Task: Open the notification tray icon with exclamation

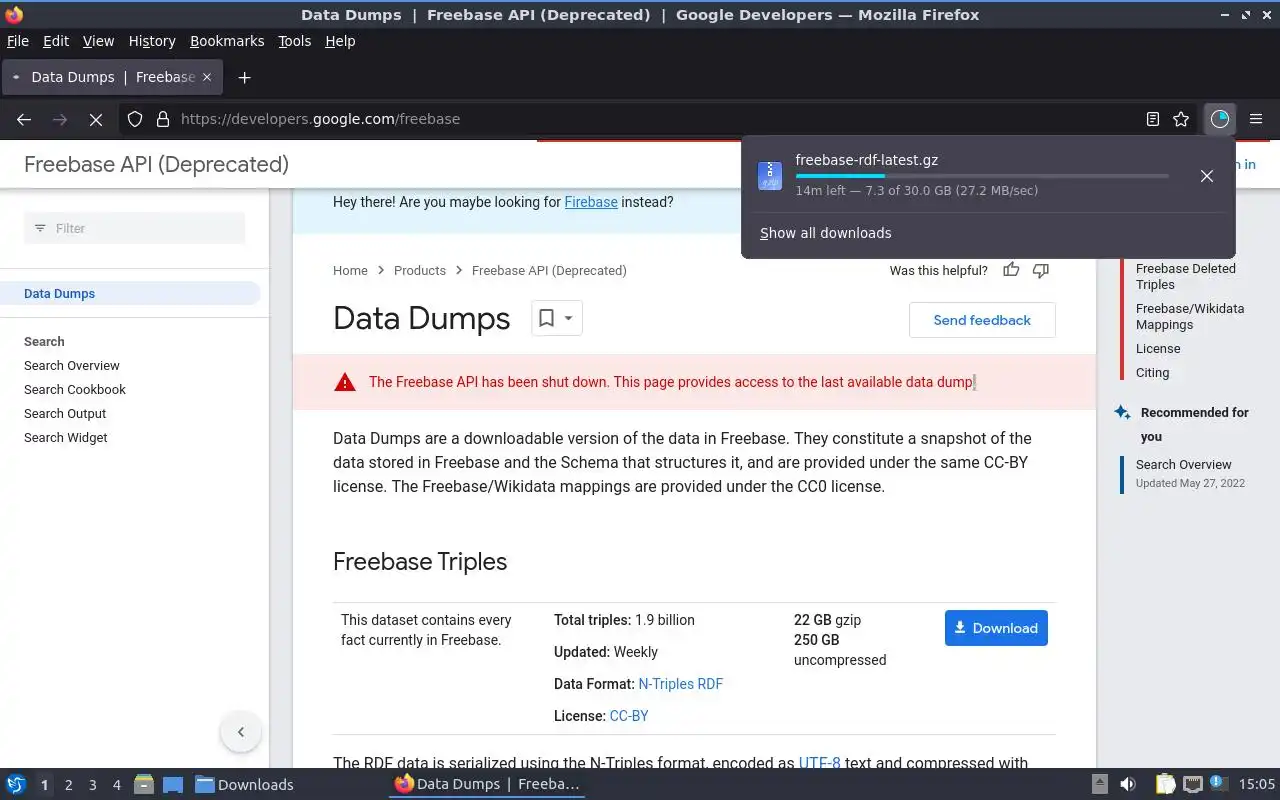Action: pyautogui.click(x=1218, y=783)
